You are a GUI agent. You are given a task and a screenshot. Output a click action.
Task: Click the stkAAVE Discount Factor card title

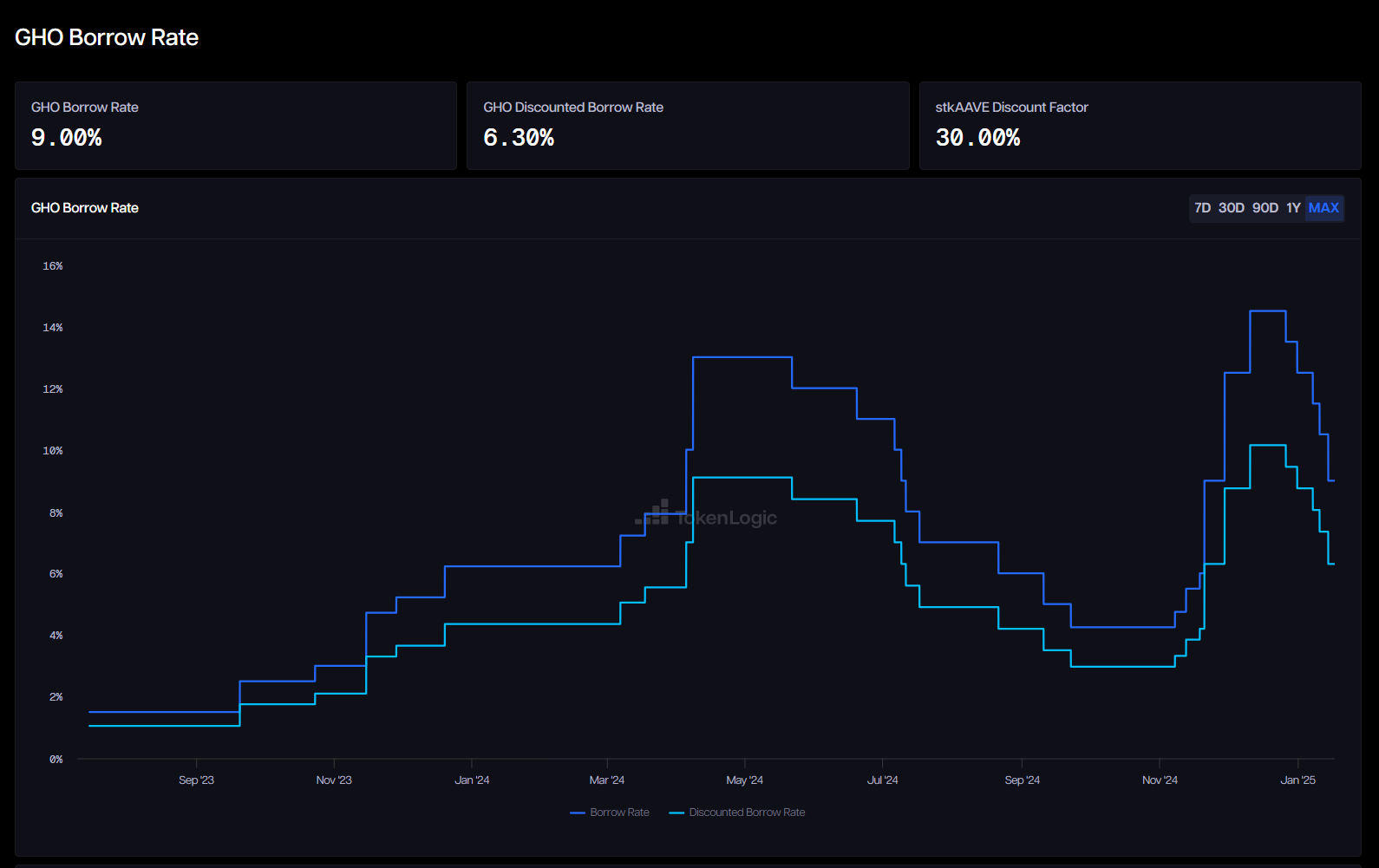pyautogui.click(x=1011, y=108)
